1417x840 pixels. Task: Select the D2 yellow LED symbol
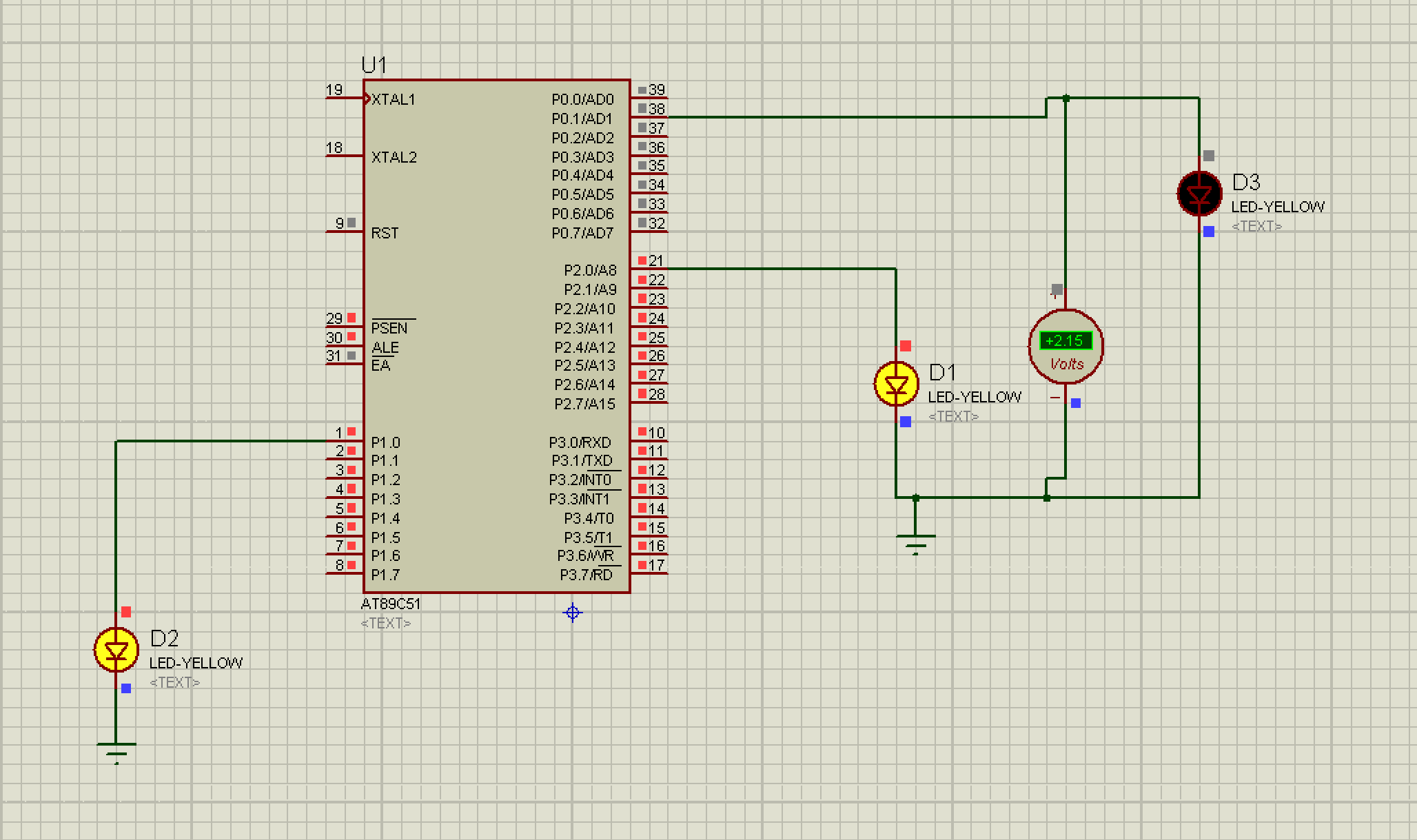click(116, 650)
